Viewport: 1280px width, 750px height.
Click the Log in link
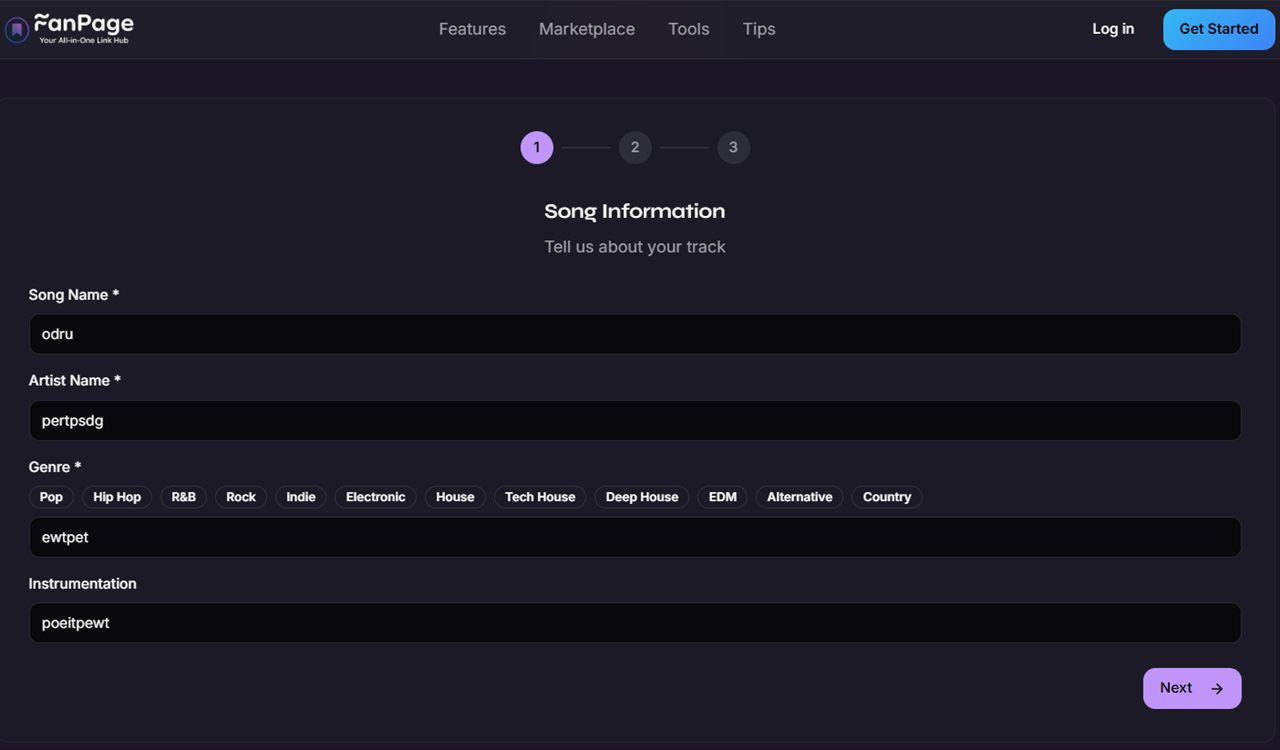click(1113, 29)
